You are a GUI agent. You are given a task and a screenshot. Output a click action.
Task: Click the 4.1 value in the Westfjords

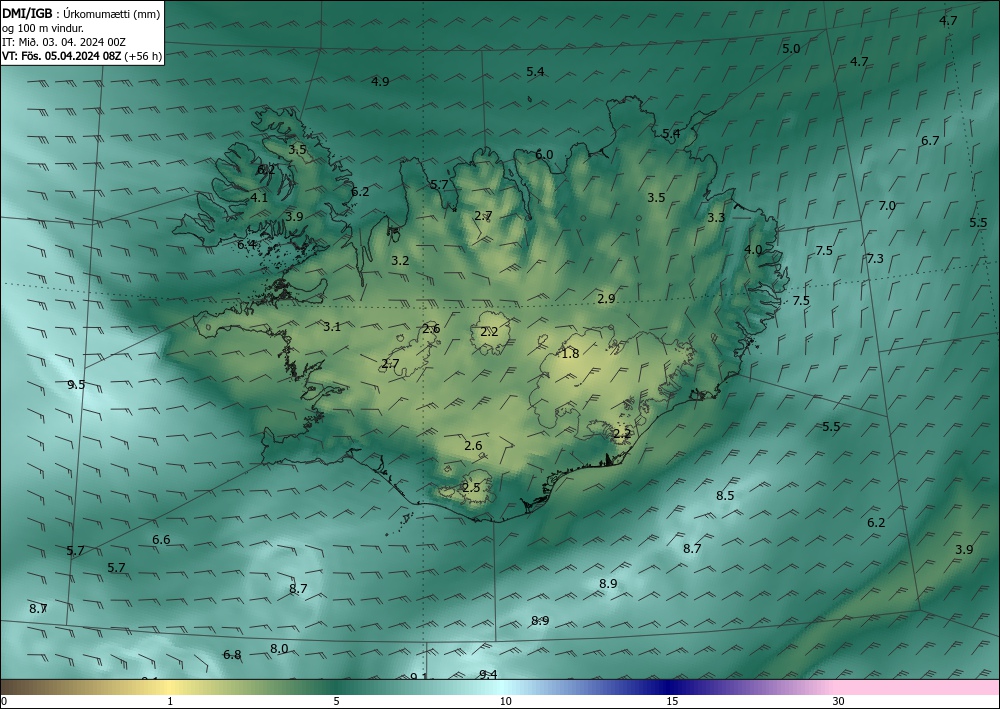click(259, 198)
